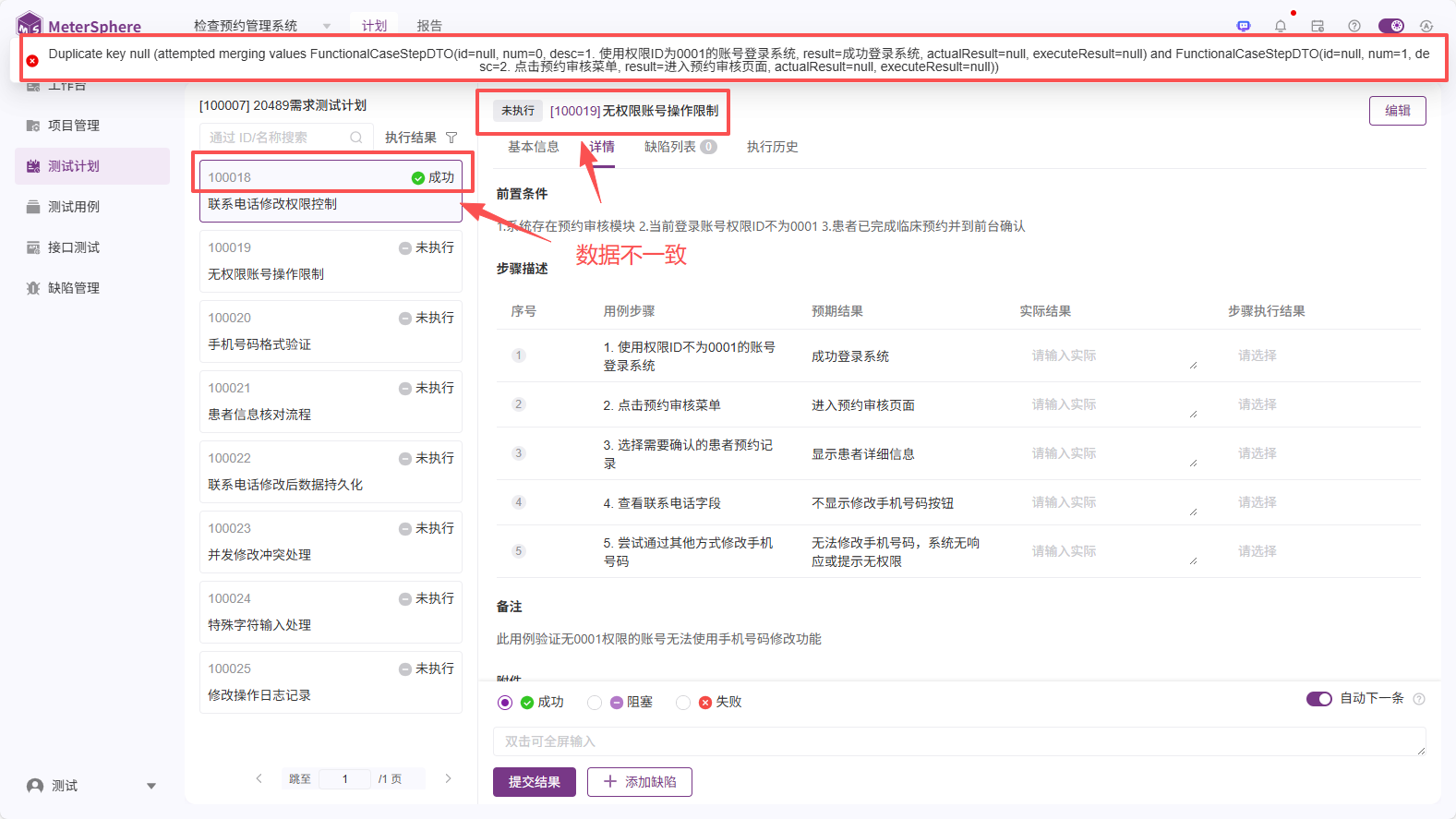Screen dimensions: 1456x819
Task: Open the task center calendar icon
Action: pos(1318,26)
